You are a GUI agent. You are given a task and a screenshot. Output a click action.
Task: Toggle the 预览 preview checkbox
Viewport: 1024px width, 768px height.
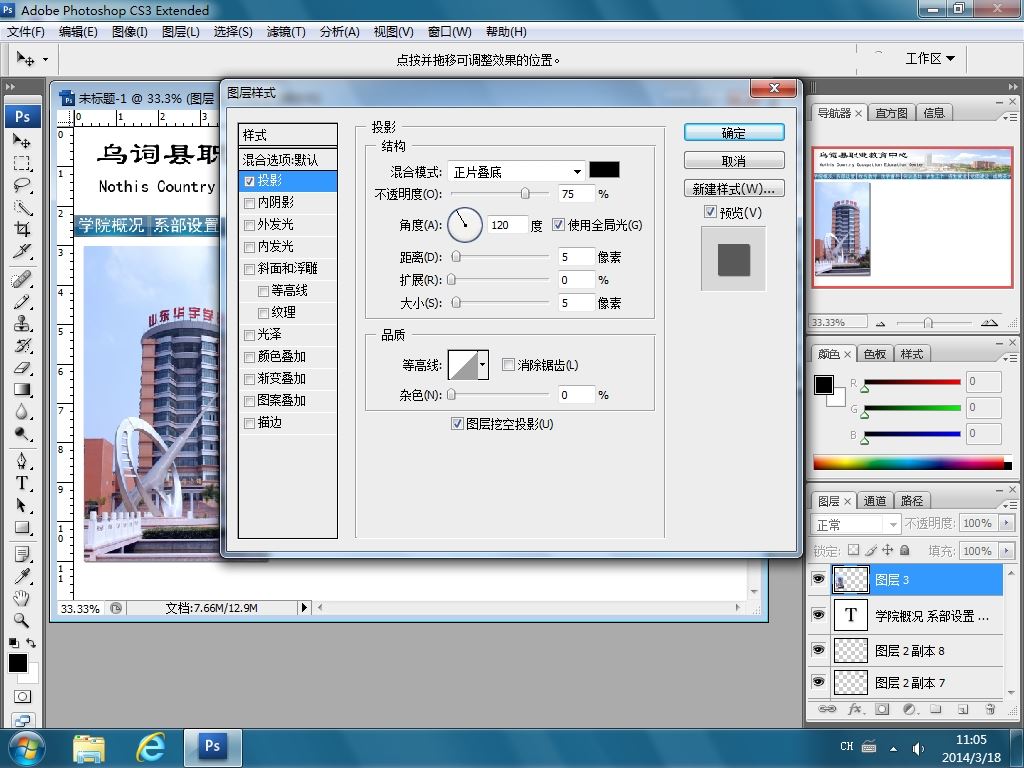pos(711,212)
